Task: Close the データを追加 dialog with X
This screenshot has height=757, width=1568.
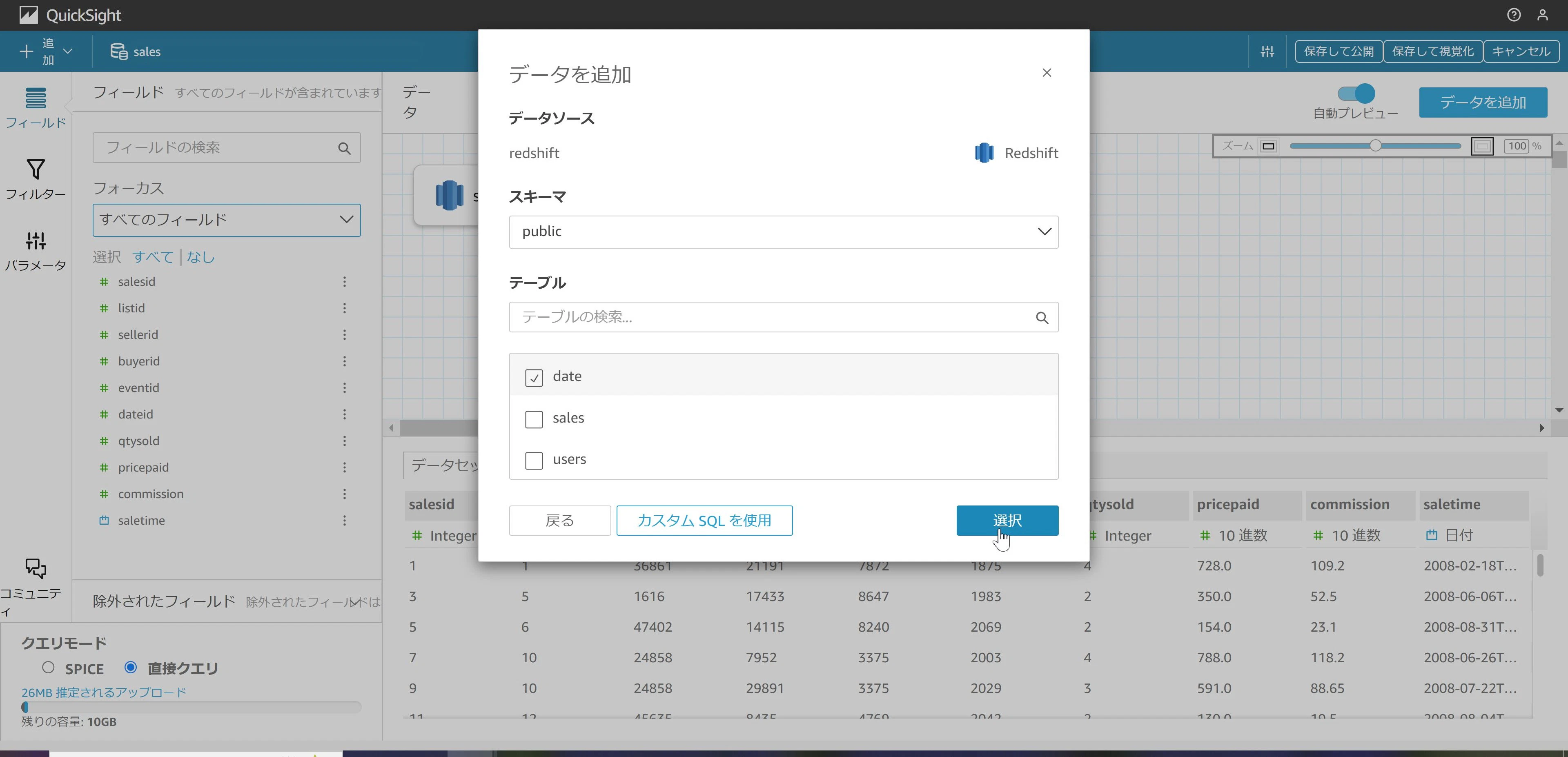Action: pyautogui.click(x=1046, y=73)
